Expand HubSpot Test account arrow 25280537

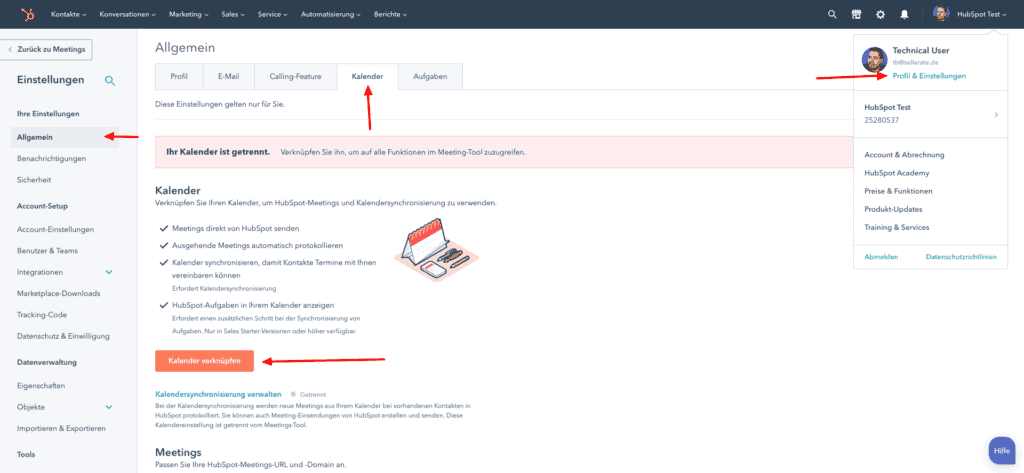[x=996, y=114]
